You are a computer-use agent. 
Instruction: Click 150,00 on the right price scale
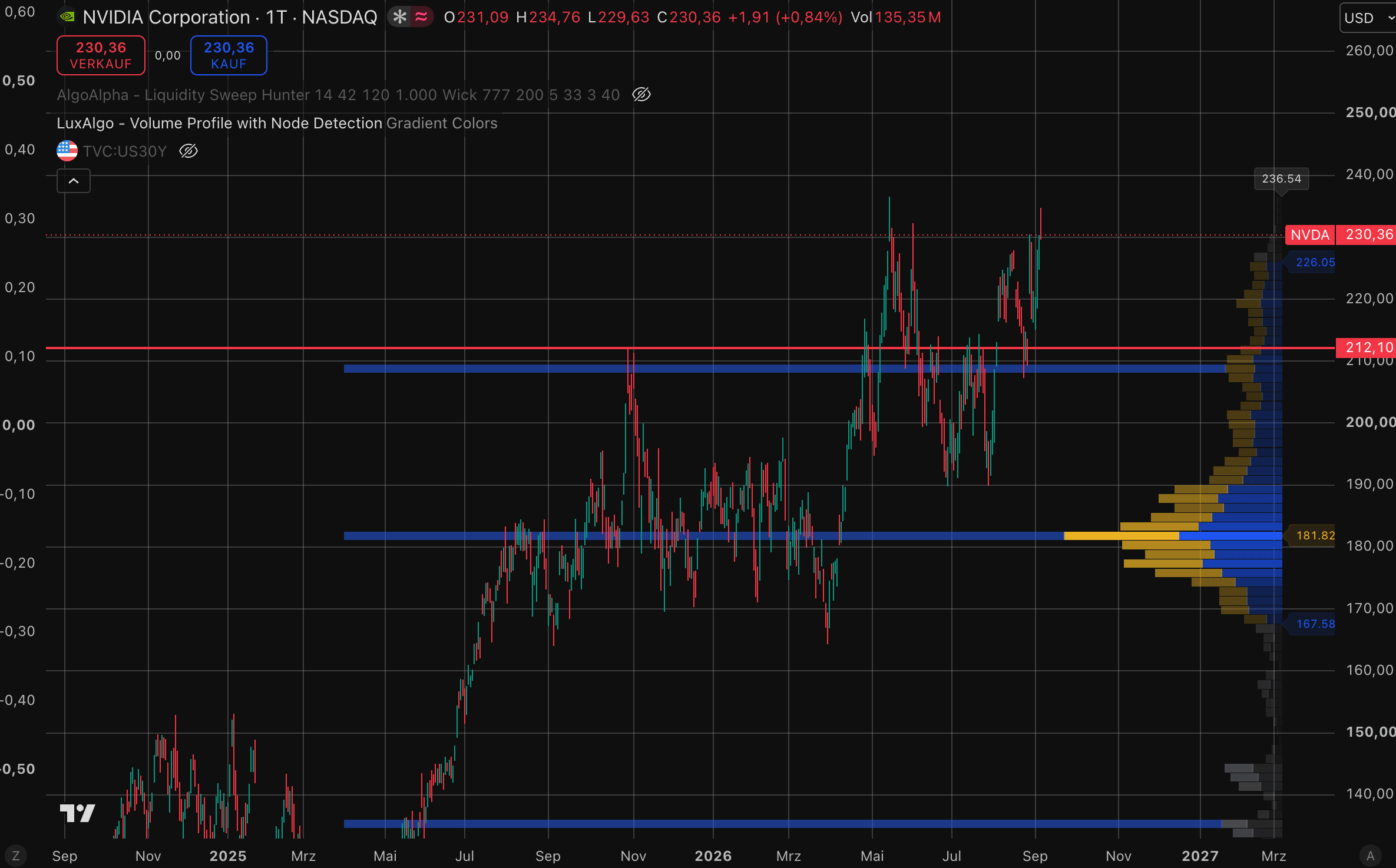tap(1370, 732)
